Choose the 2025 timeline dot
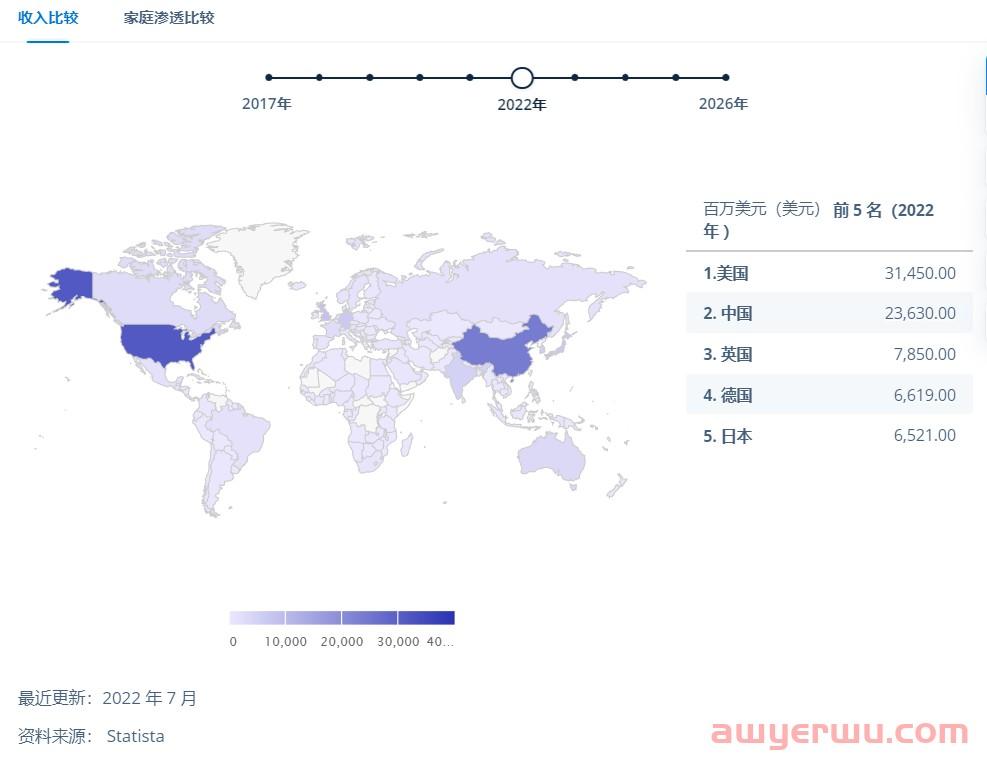 (x=675, y=77)
